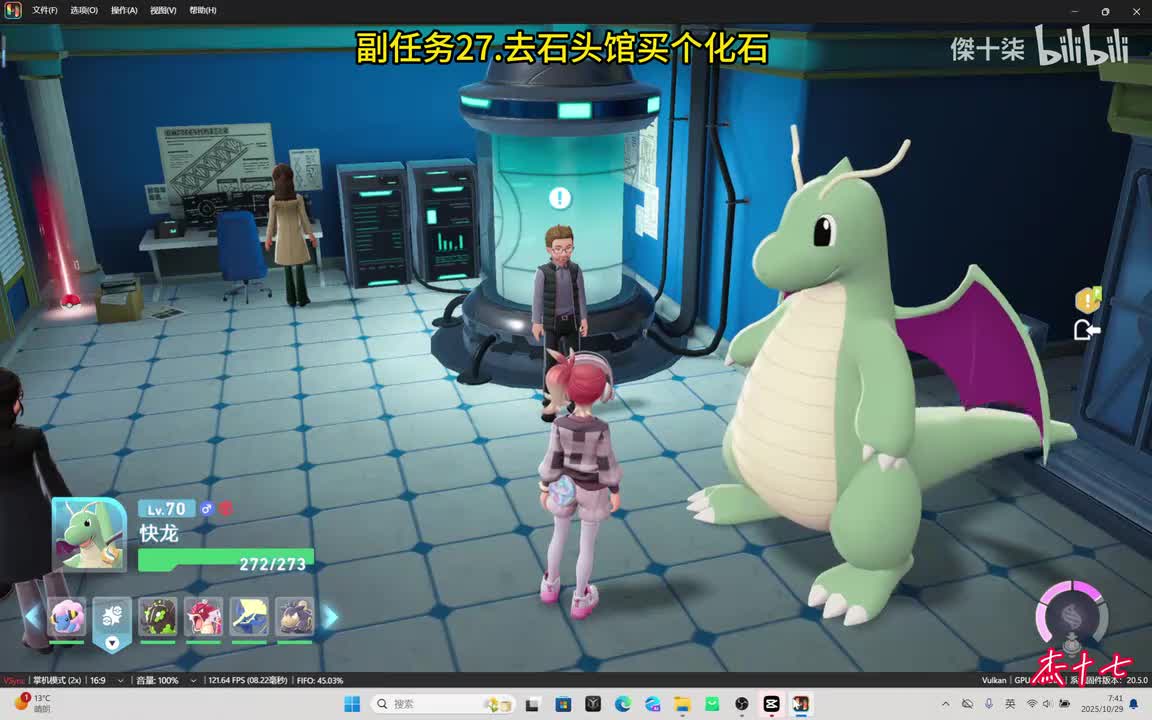Open Task View in taskbar
Viewport: 1152px width, 720px height.
point(533,704)
